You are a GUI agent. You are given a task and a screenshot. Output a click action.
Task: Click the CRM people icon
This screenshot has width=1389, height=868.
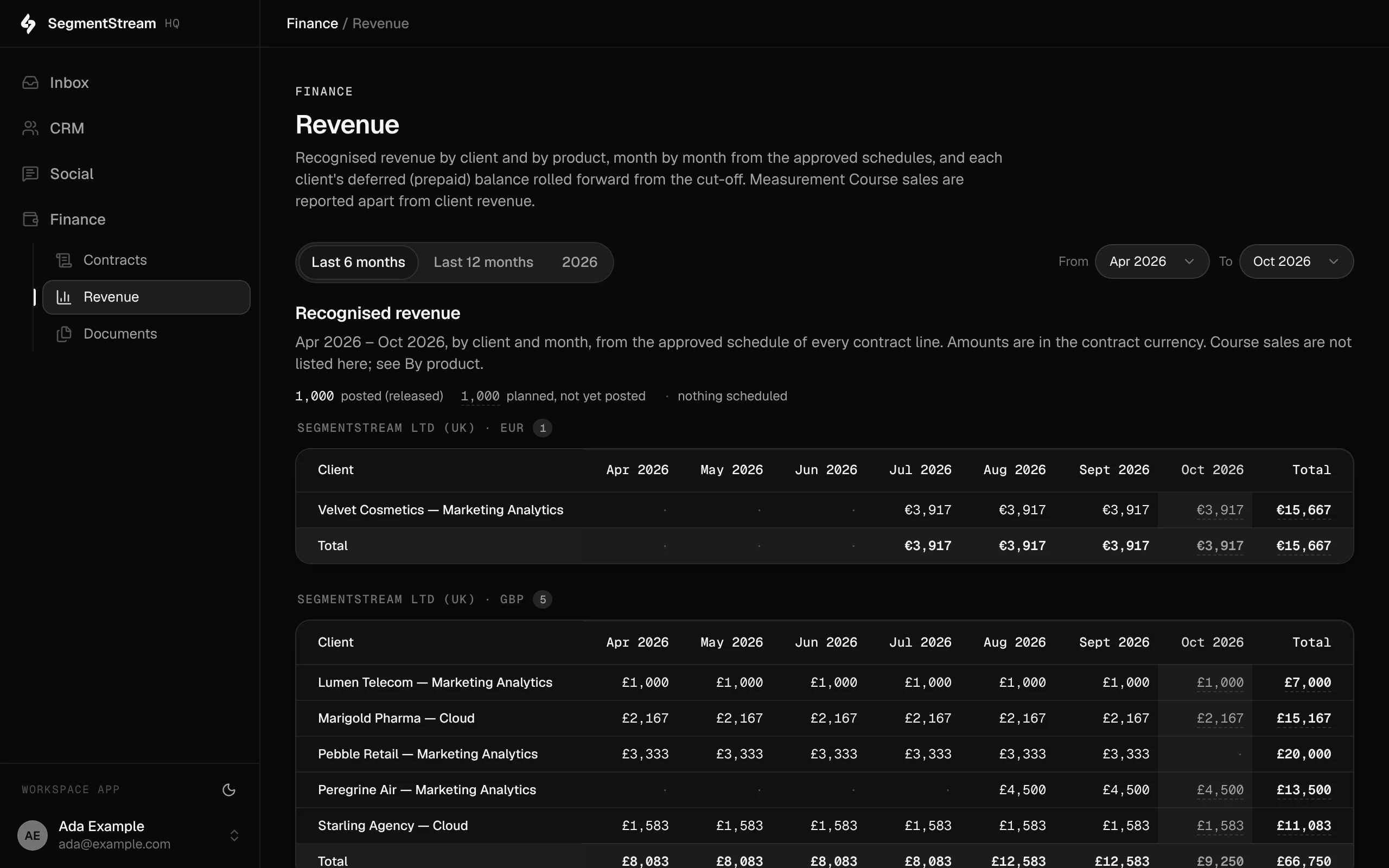[x=30, y=128]
